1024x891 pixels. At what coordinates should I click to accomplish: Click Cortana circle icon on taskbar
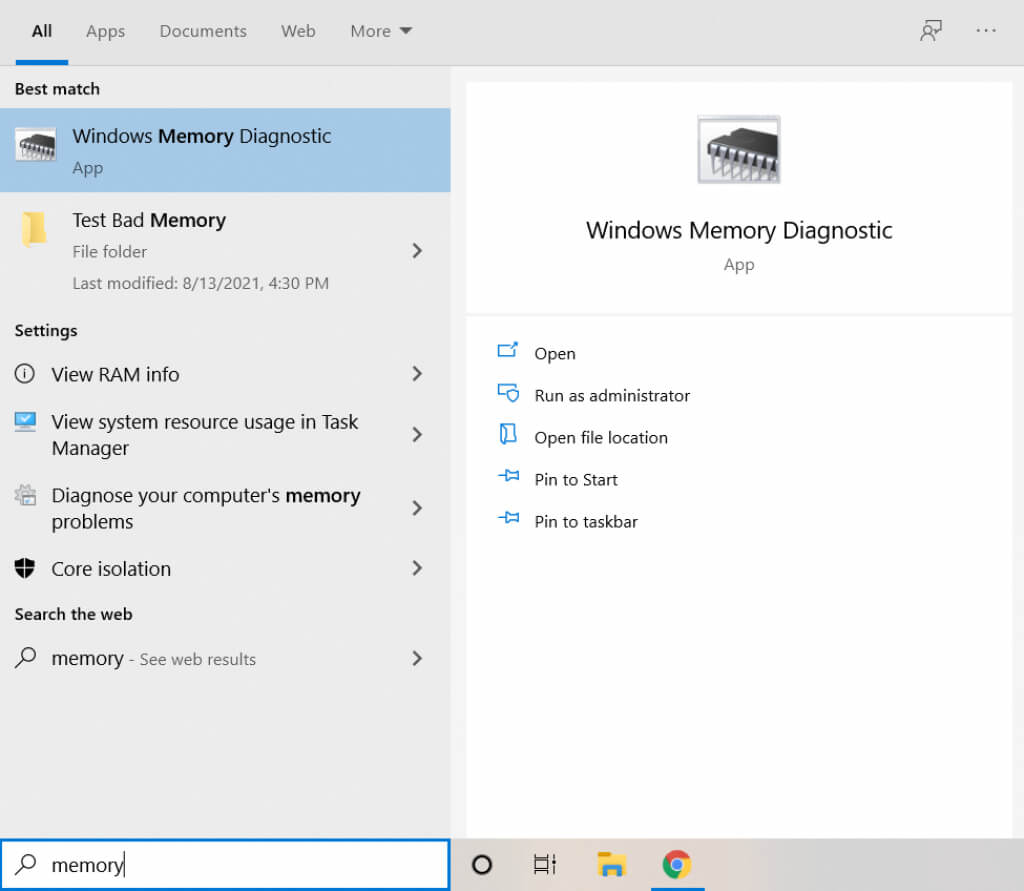pos(482,865)
